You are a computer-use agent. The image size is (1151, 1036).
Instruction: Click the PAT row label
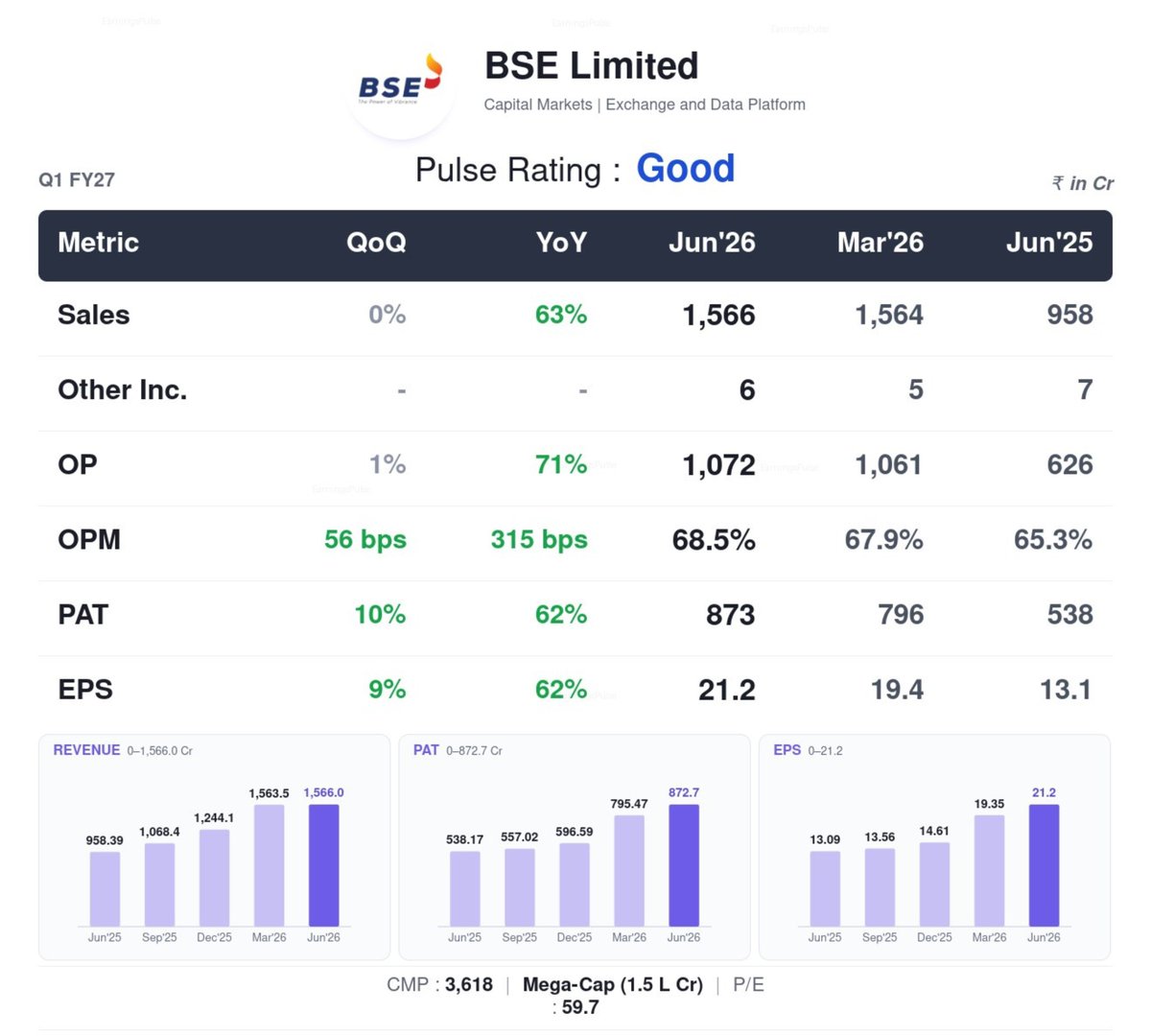(83, 614)
